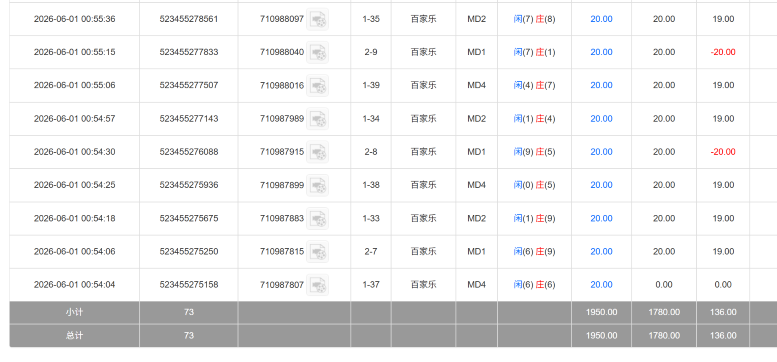Select the red -20.00 loss in row 2-9

point(723,52)
